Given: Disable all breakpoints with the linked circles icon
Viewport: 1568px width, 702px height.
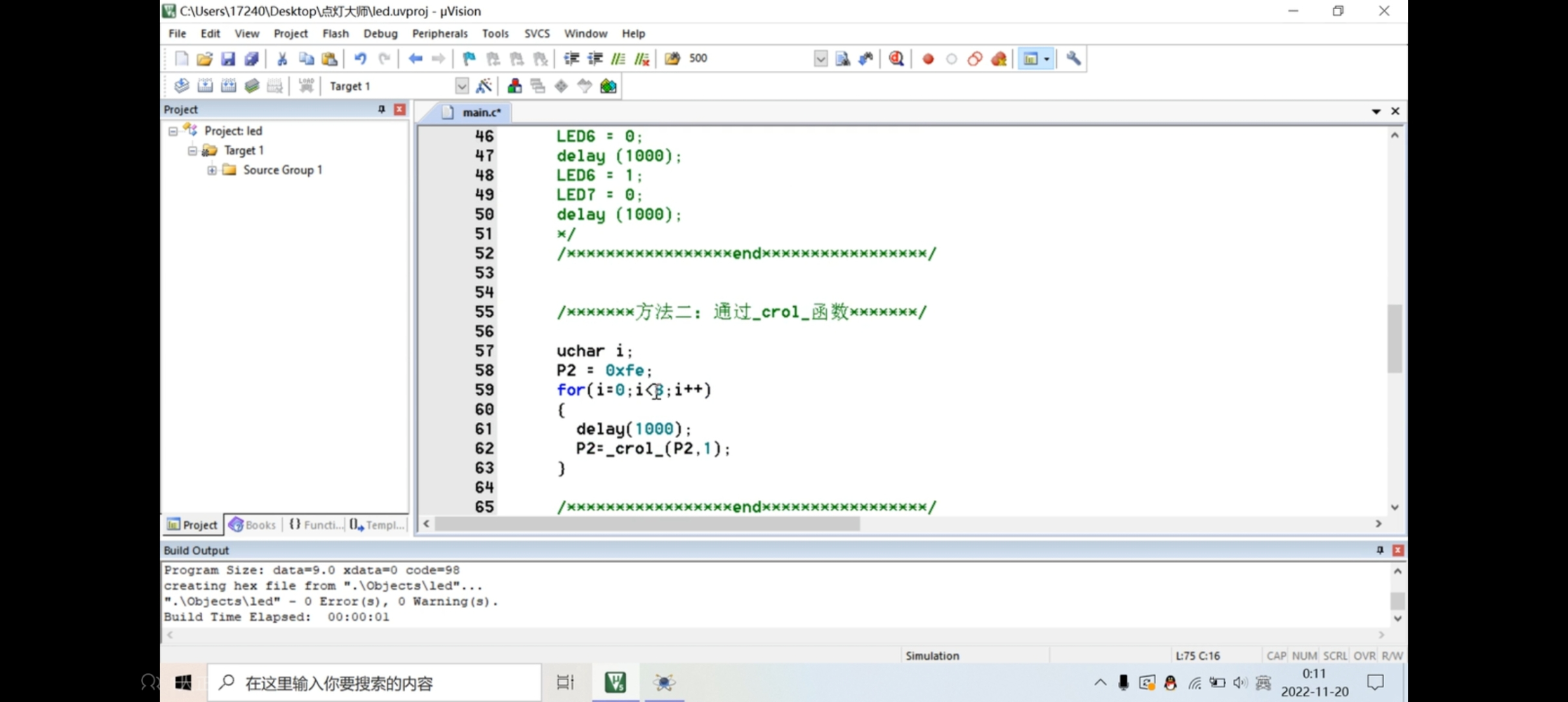Looking at the screenshot, I should point(975,58).
